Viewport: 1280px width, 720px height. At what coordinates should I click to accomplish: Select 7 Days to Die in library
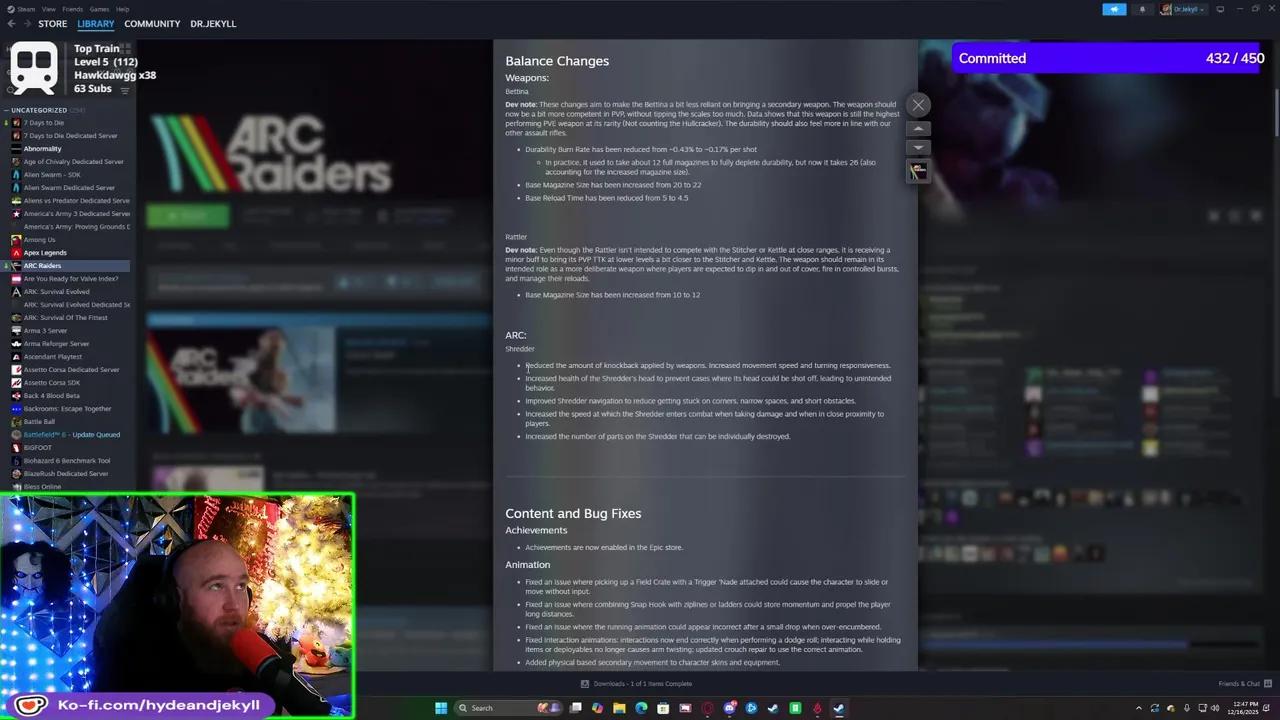pos(44,123)
